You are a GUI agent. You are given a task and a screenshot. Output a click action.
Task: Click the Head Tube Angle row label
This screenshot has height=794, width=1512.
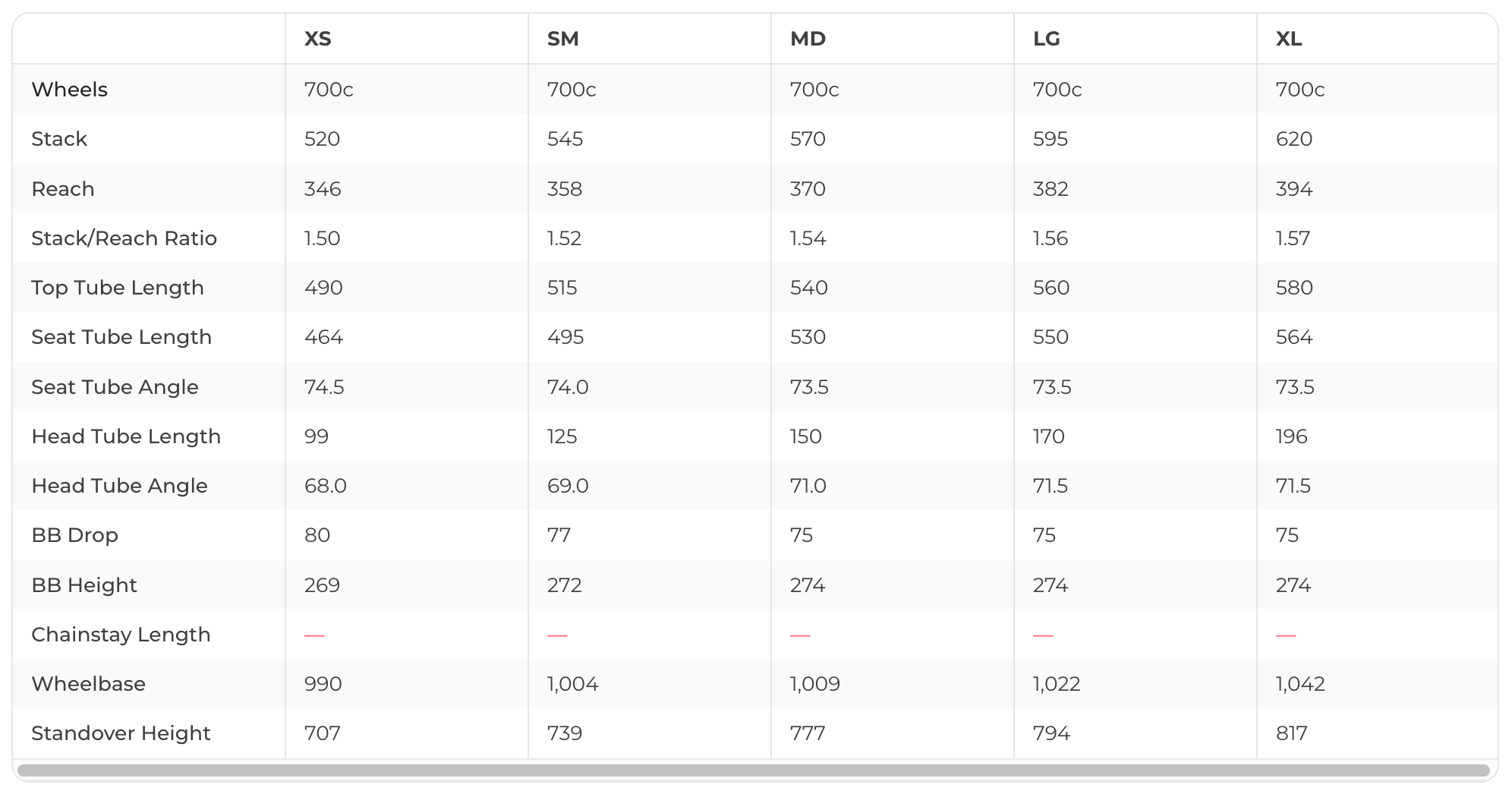coord(119,486)
